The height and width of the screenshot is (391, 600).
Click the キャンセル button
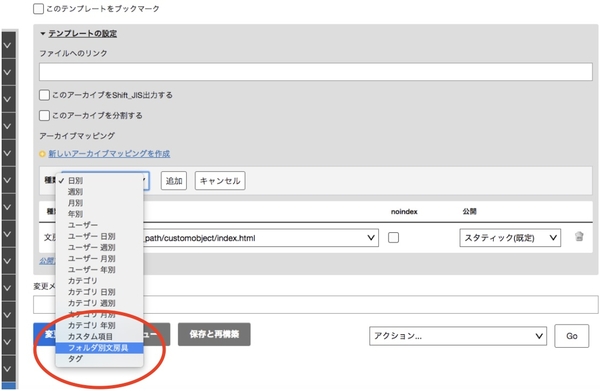[220, 181]
